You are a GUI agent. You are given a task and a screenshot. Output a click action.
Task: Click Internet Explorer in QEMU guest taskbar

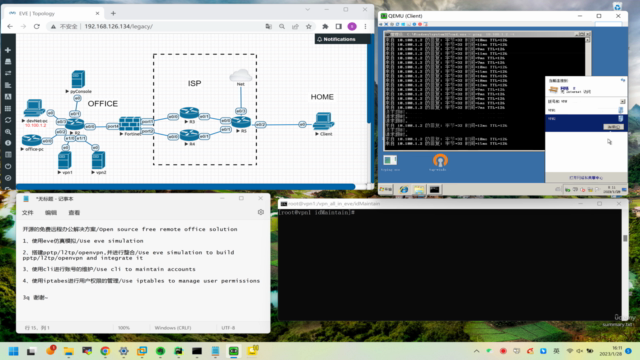403,189
